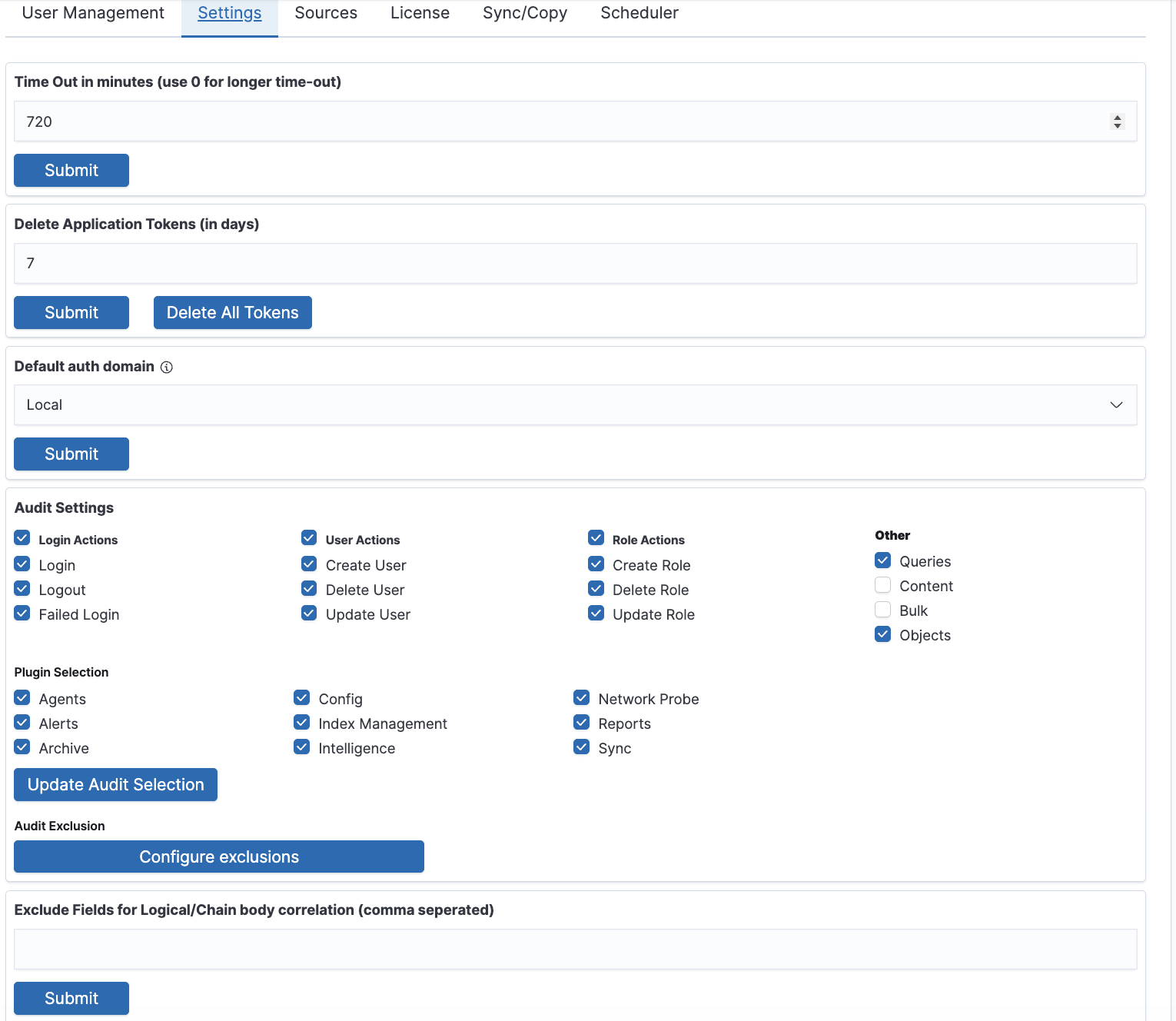Uncheck the Delete Role checkbox
This screenshot has width=1176, height=1021.
coord(596,589)
